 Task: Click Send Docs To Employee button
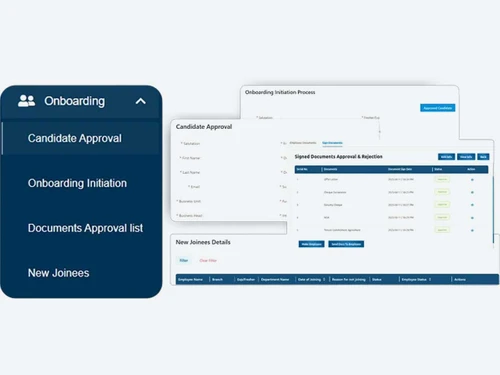[x=346, y=244]
